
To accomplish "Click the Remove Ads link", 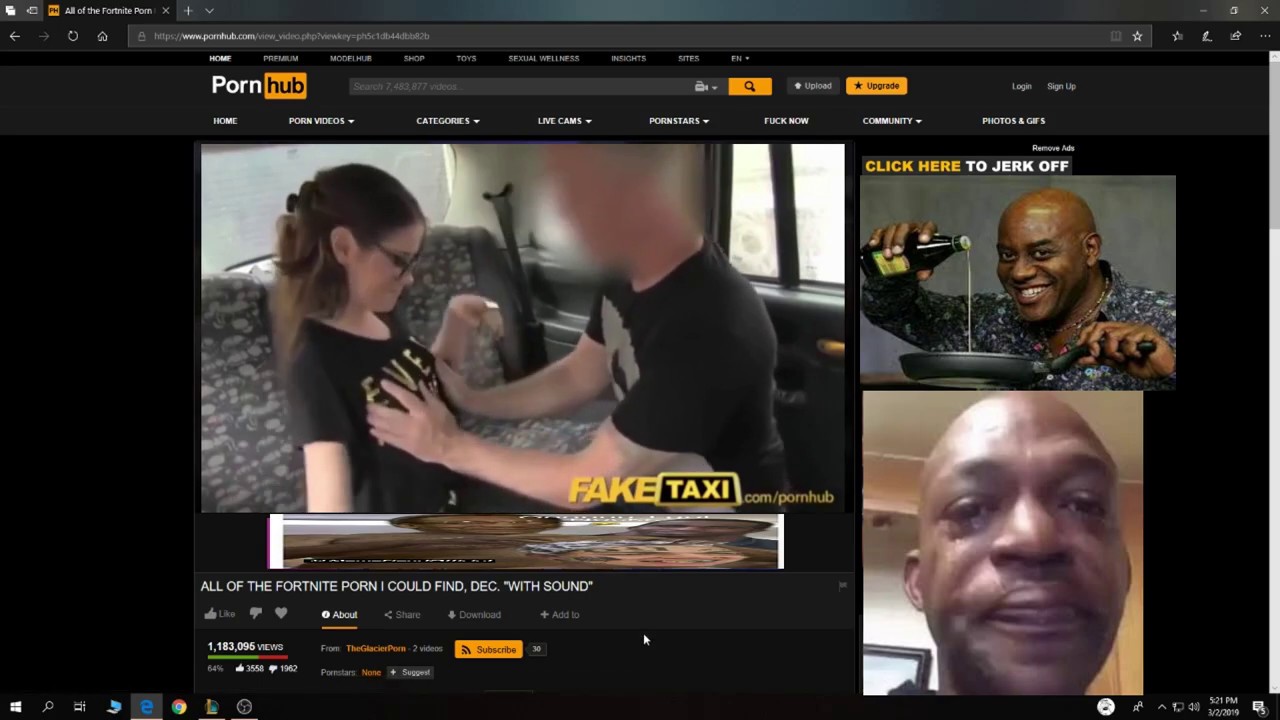I will (x=1053, y=148).
